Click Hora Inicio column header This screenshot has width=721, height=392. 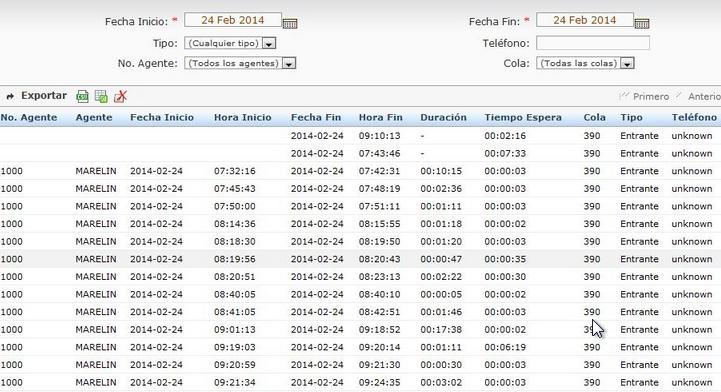coord(242,118)
